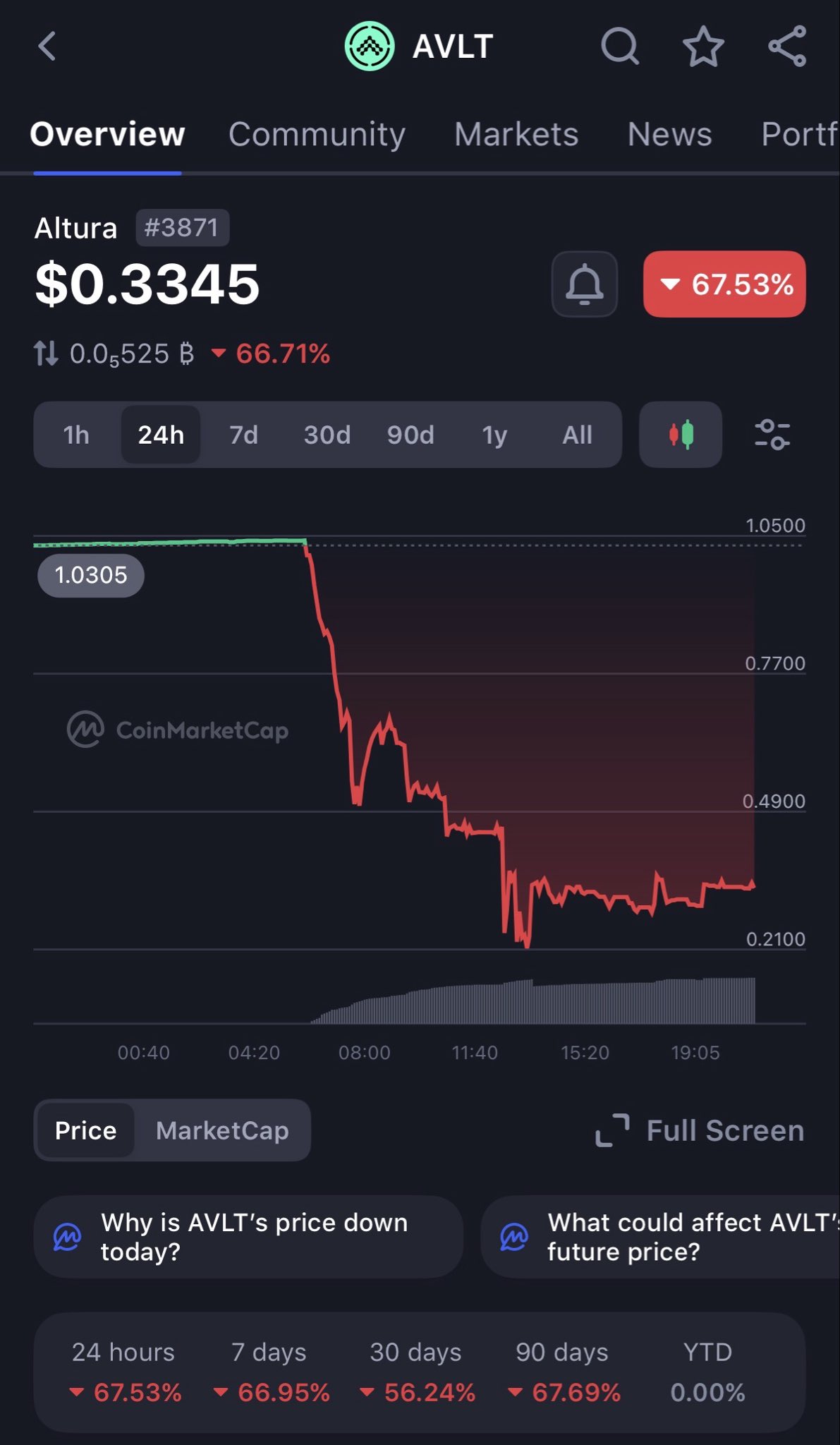Select the 7d timeframe

click(244, 435)
